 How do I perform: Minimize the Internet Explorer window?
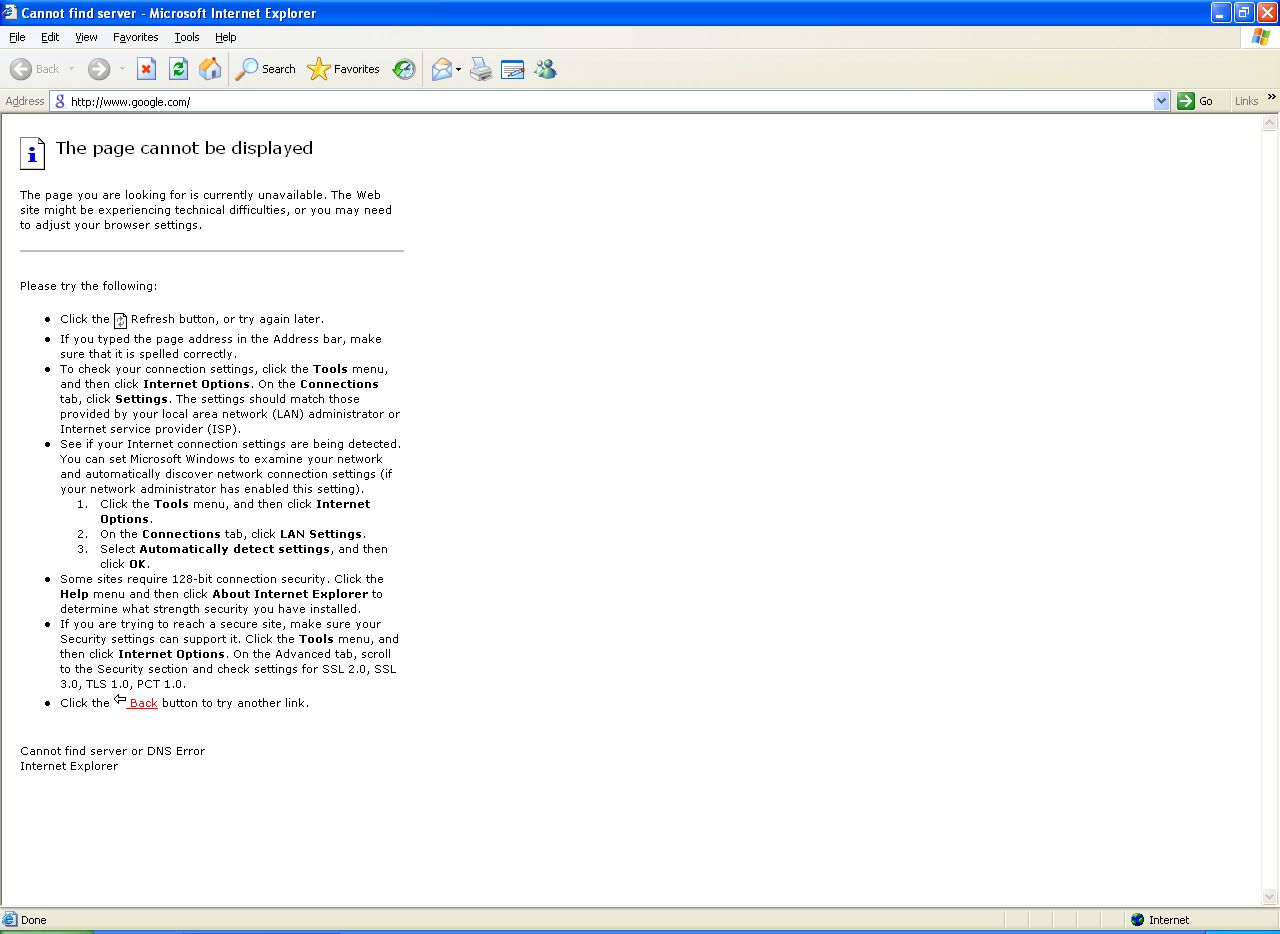1221,13
